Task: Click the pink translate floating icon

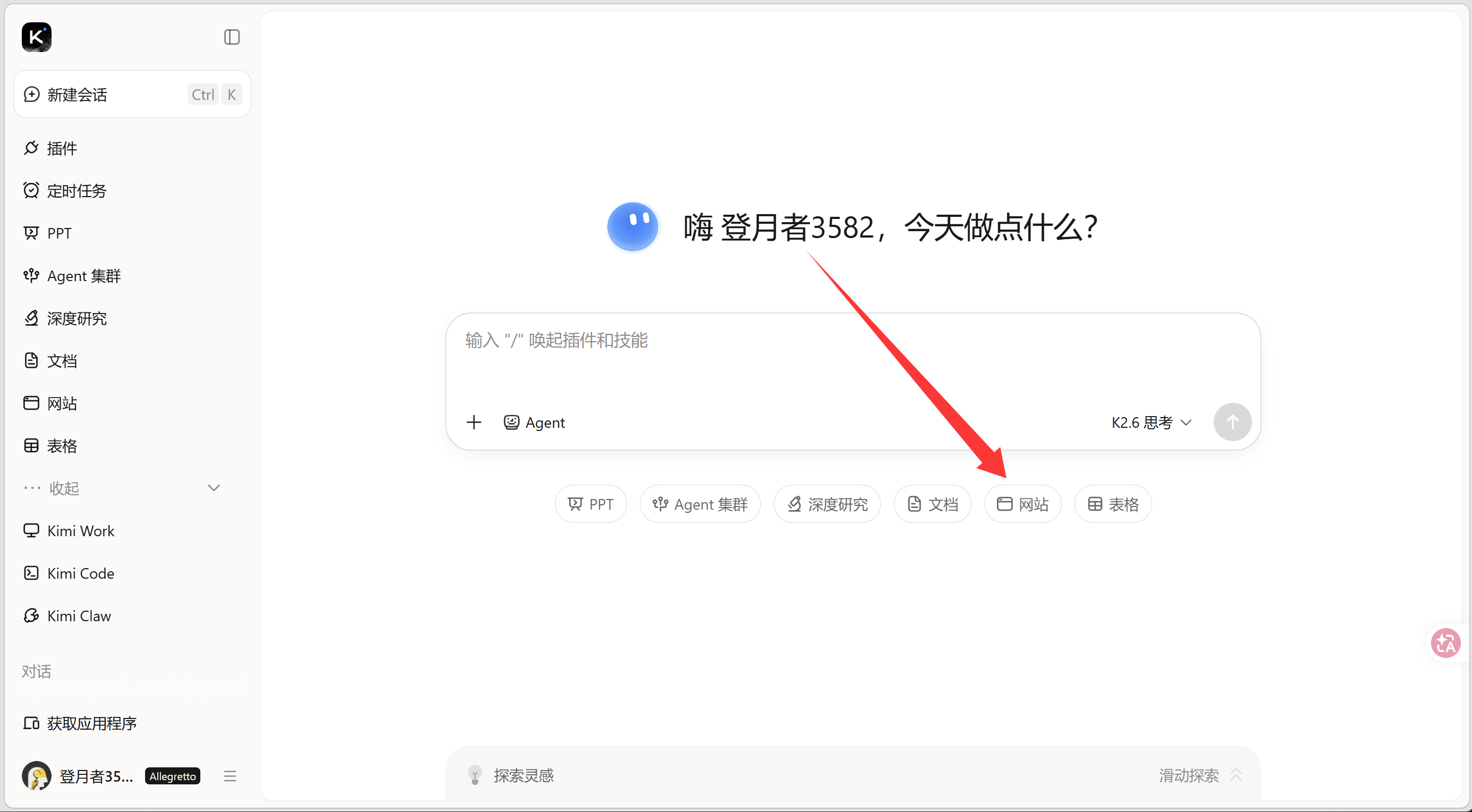Action: click(x=1446, y=643)
